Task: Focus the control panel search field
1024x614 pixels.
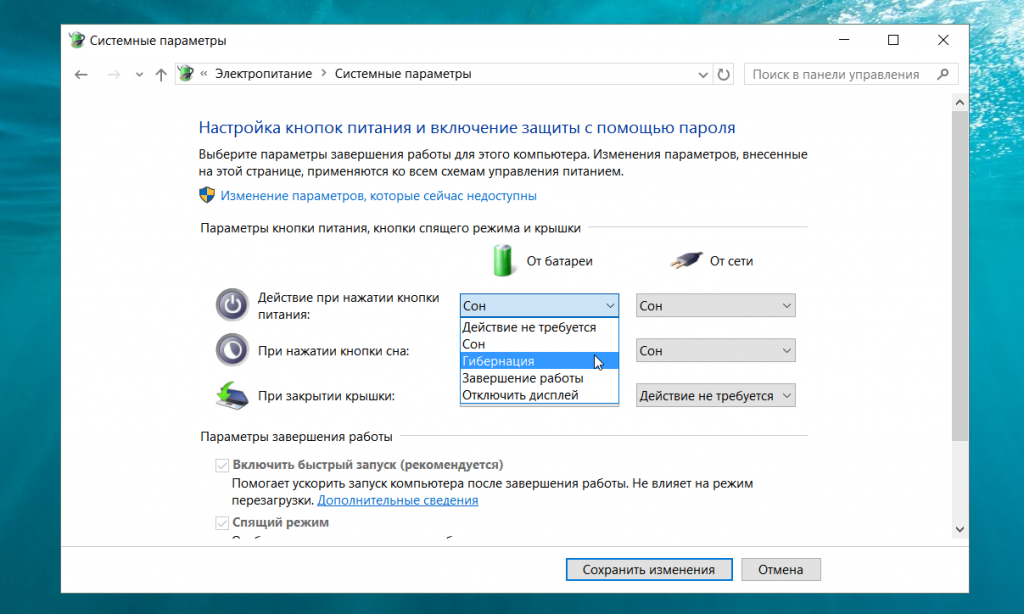Action: tap(850, 74)
